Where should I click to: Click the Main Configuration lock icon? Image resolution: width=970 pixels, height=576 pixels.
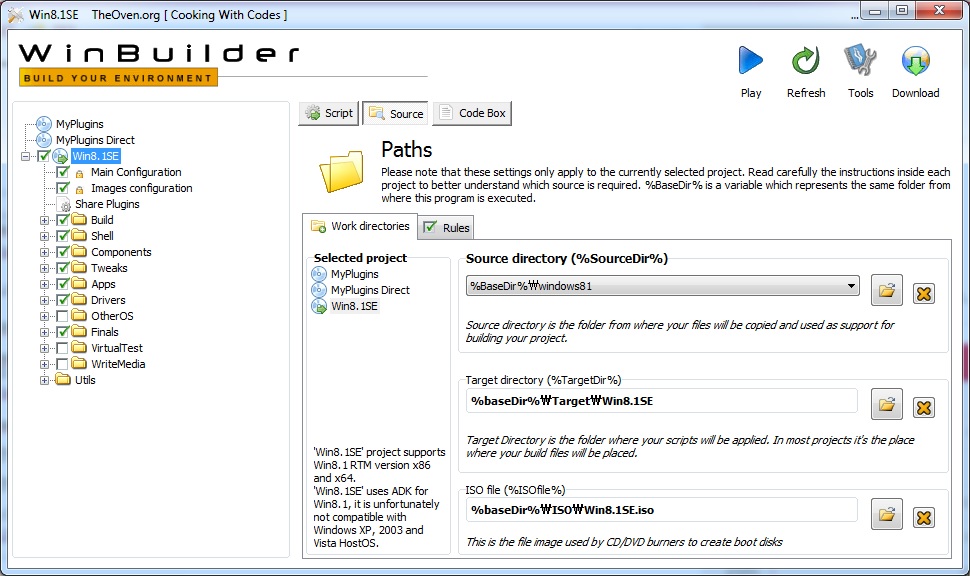click(x=79, y=173)
